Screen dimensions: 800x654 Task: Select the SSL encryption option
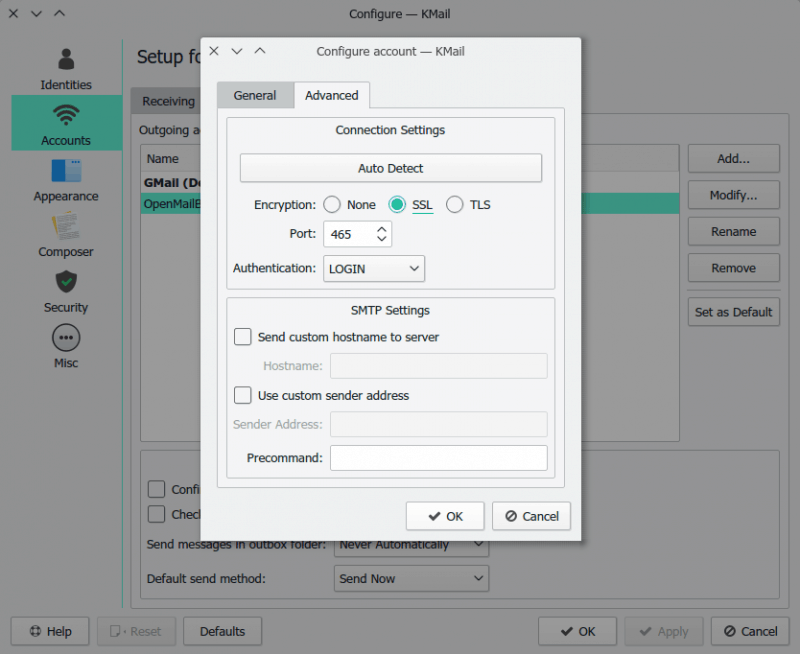tap(398, 205)
